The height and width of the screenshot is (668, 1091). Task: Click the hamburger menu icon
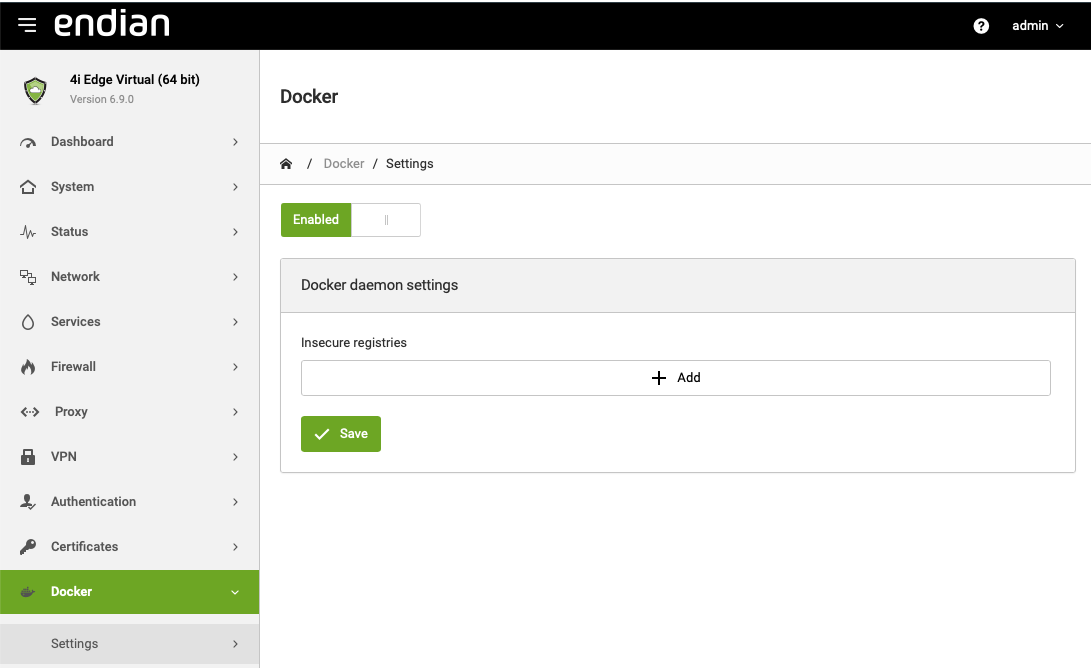(27, 25)
